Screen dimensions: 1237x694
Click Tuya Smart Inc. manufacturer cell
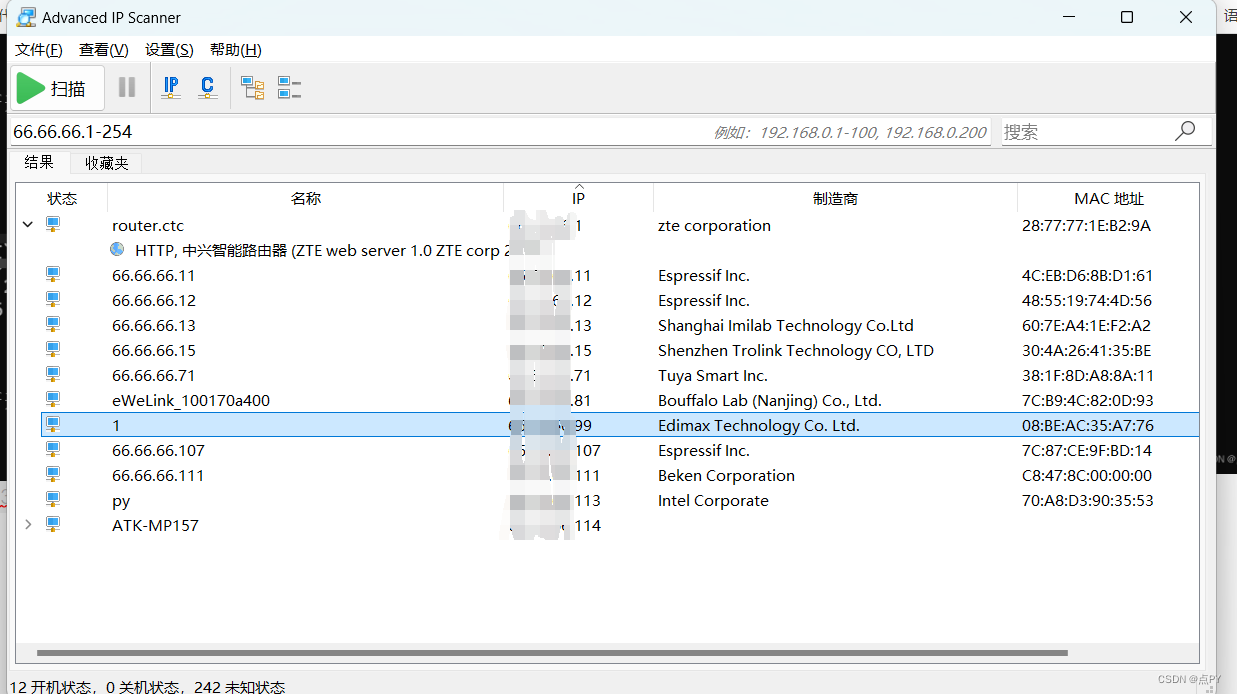point(713,375)
